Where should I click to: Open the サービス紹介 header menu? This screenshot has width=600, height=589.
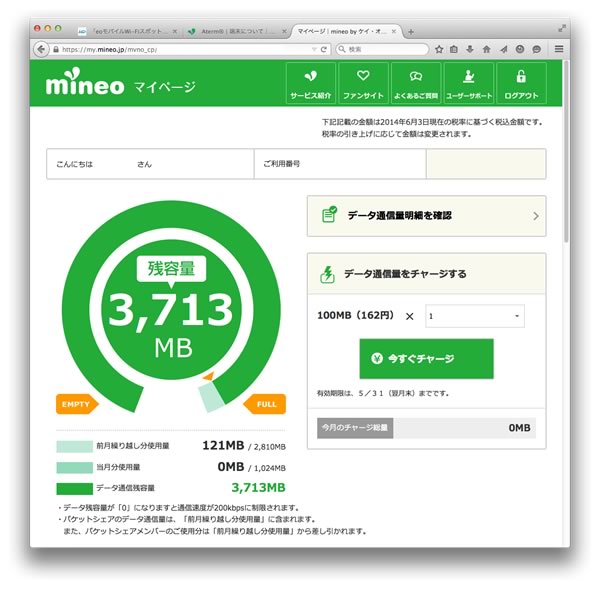310,83
